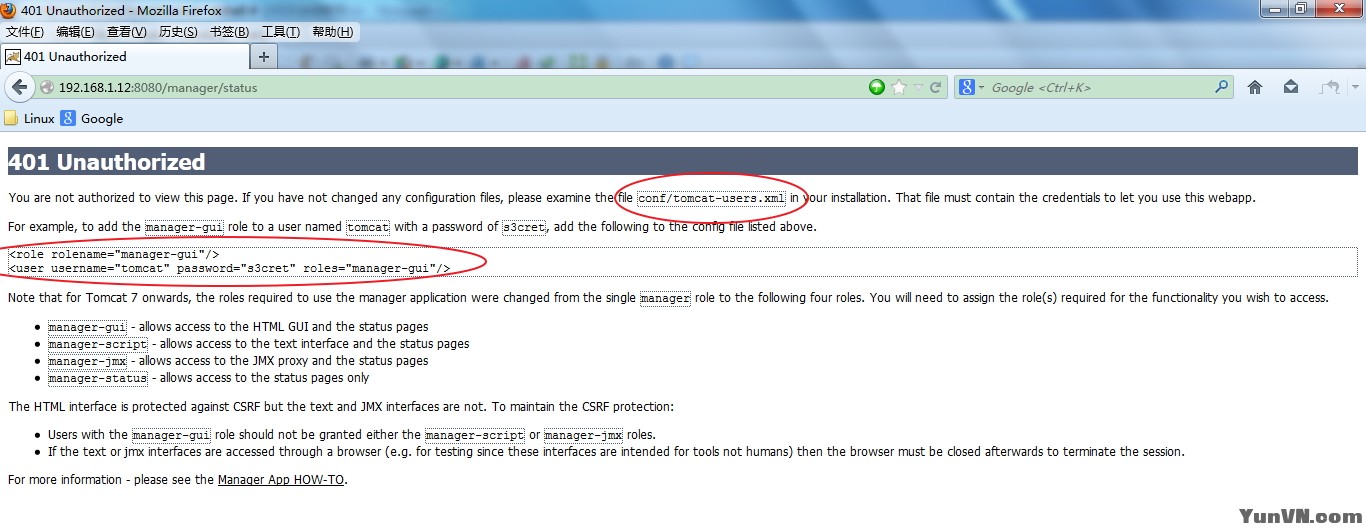Select the 401 Unauthorized tab
The image size is (1366, 529).
(x=123, y=56)
